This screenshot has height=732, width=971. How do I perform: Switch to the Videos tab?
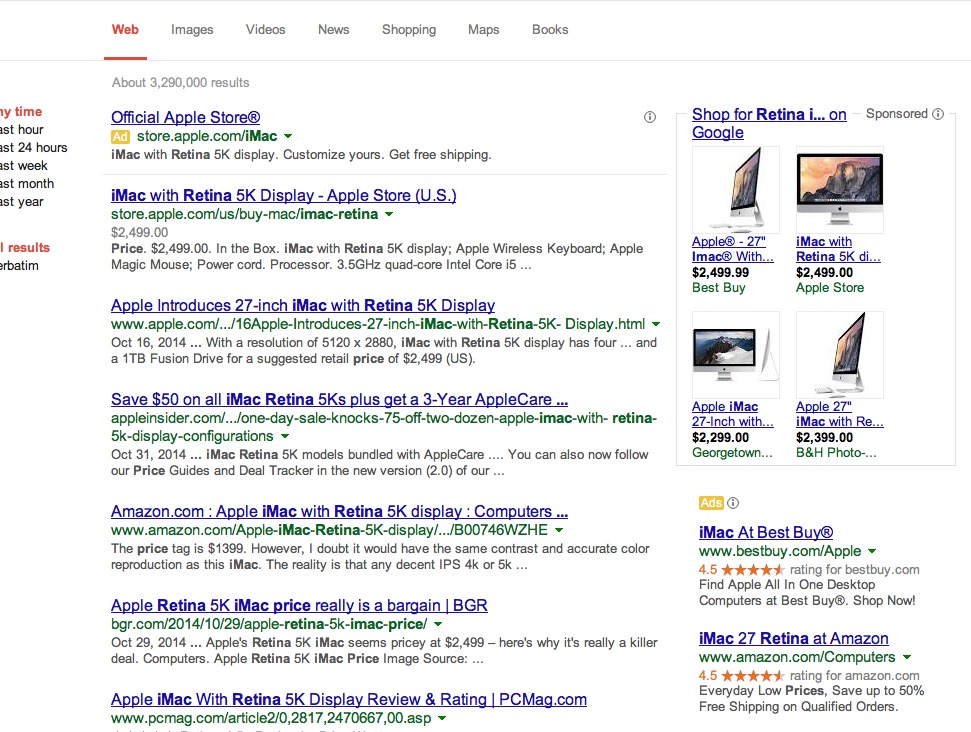click(266, 30)
